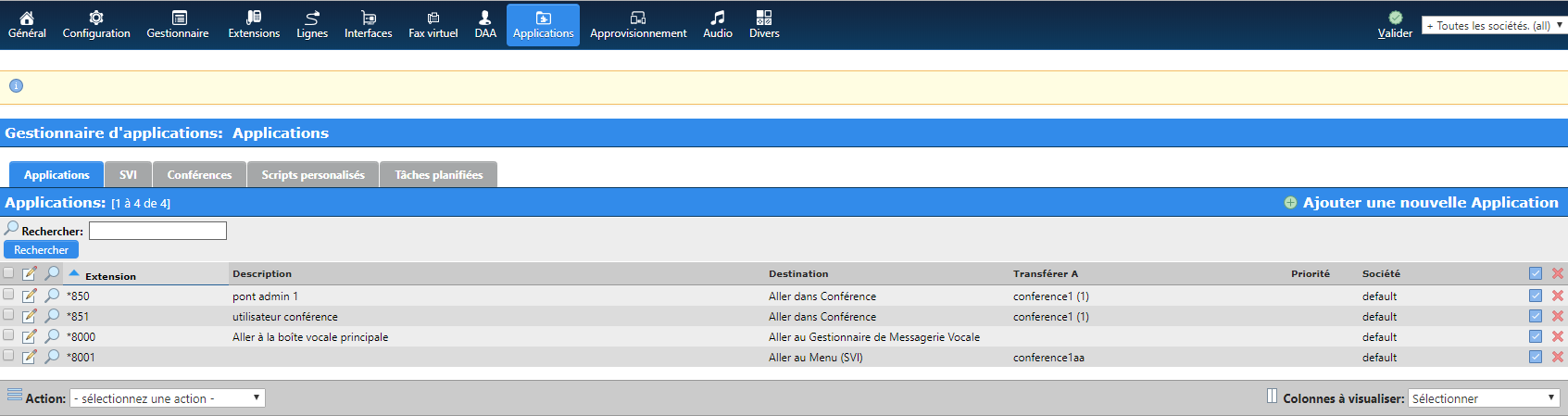Open Colonnes à visualiser Sélectionner dropdown
This screenshot has width=1568, height=416.
pyautogui.click(x=1485, y=398)
